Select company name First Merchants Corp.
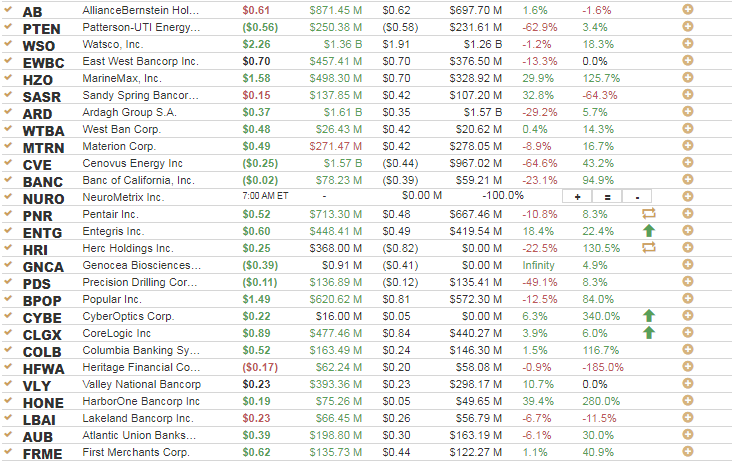 [136, 452]
